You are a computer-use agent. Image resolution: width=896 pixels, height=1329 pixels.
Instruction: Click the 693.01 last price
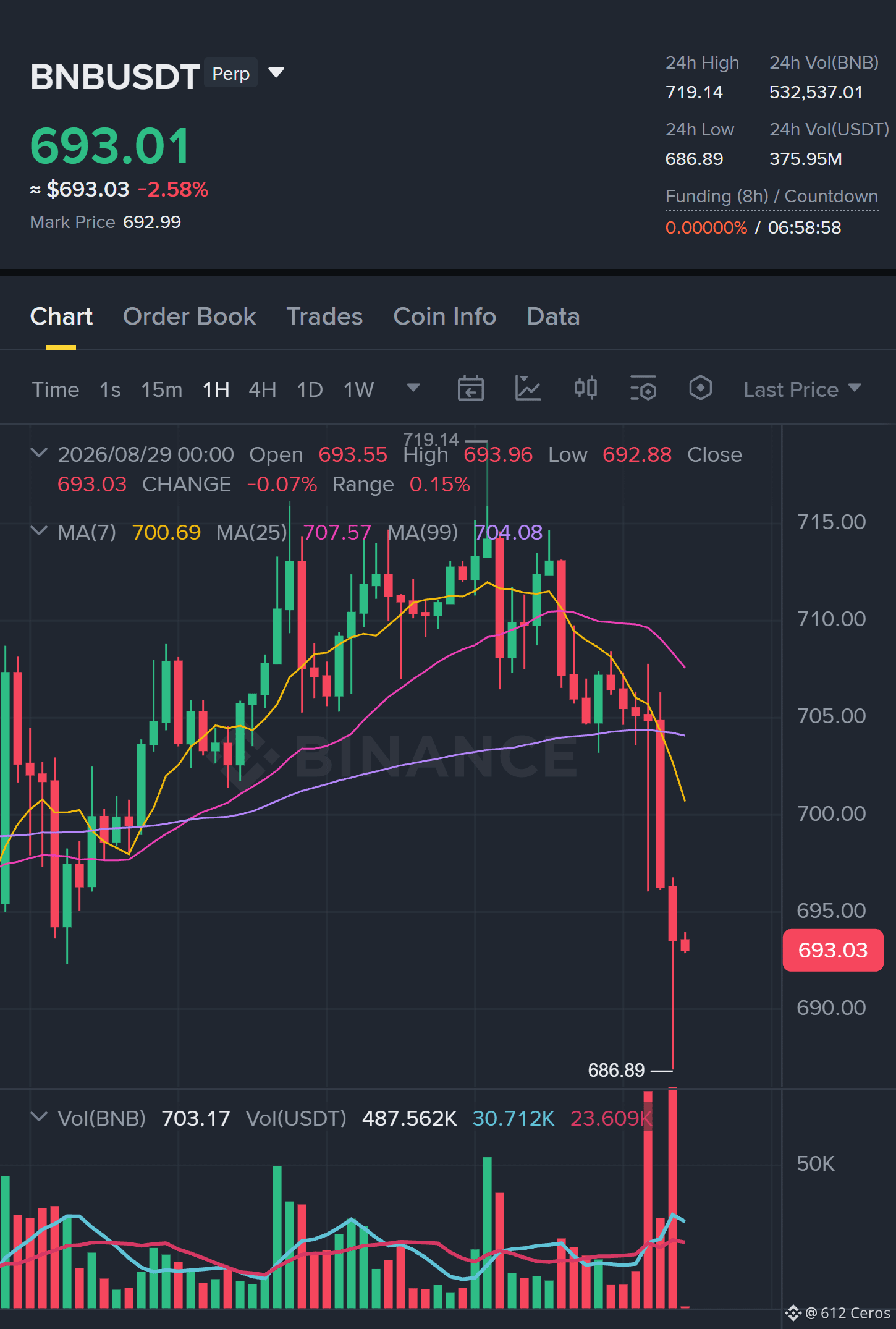(x=110, y=146)
